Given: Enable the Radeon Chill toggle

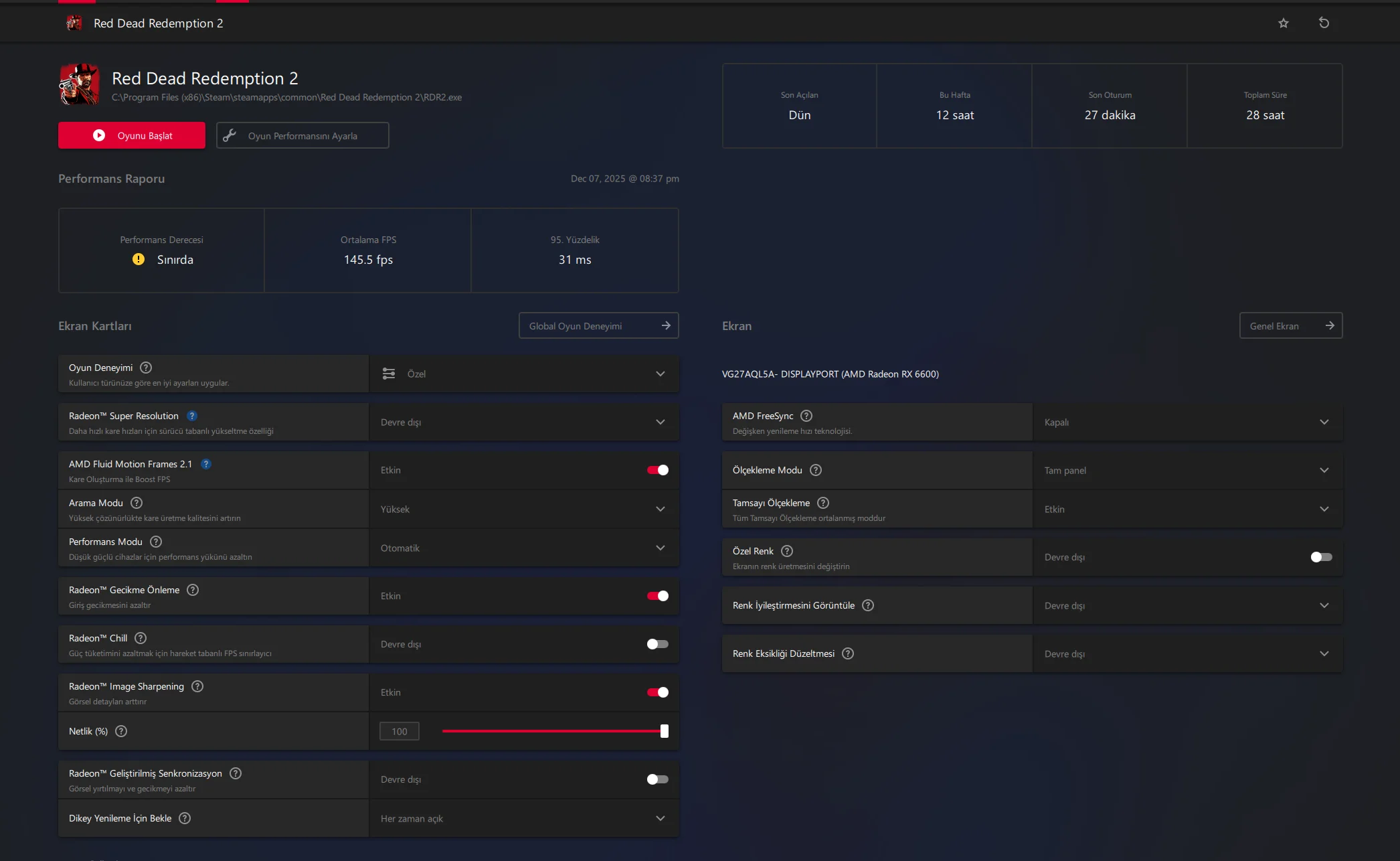Looking at the screenshot, I should (x=657, y=644).
